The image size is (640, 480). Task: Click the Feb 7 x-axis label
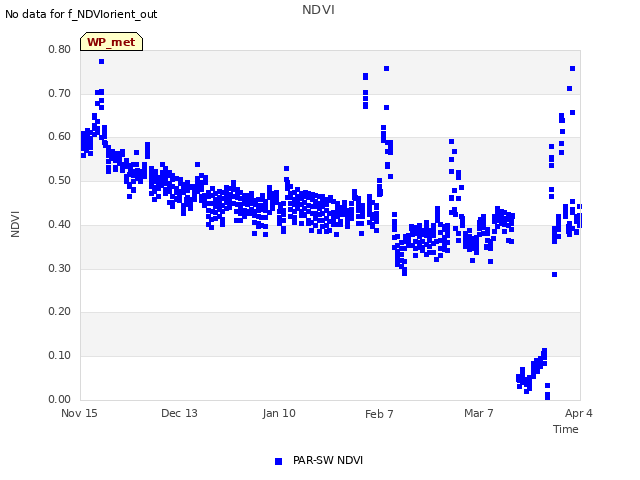point(379,414)
